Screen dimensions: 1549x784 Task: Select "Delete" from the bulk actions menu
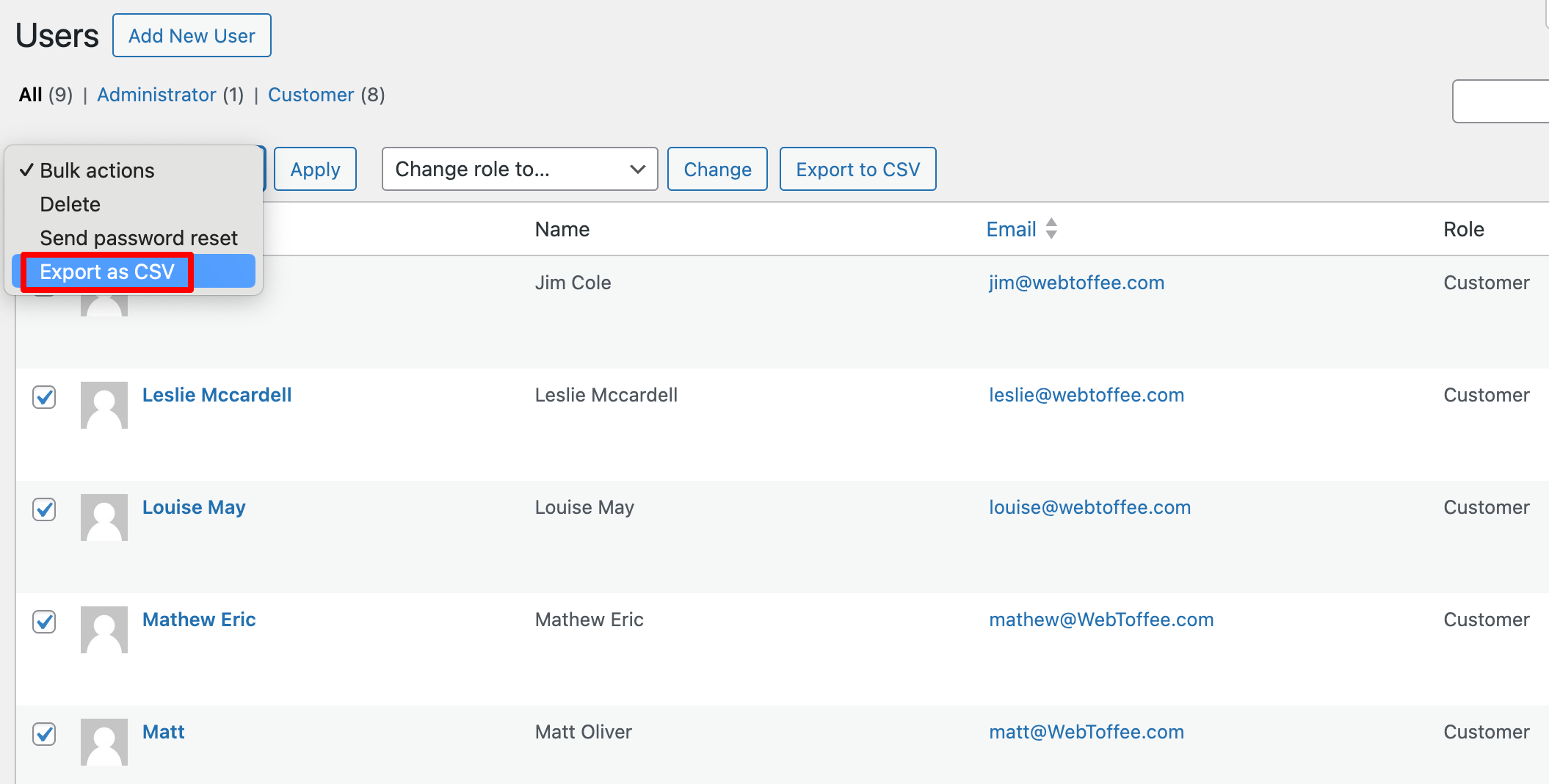(70, 204)
